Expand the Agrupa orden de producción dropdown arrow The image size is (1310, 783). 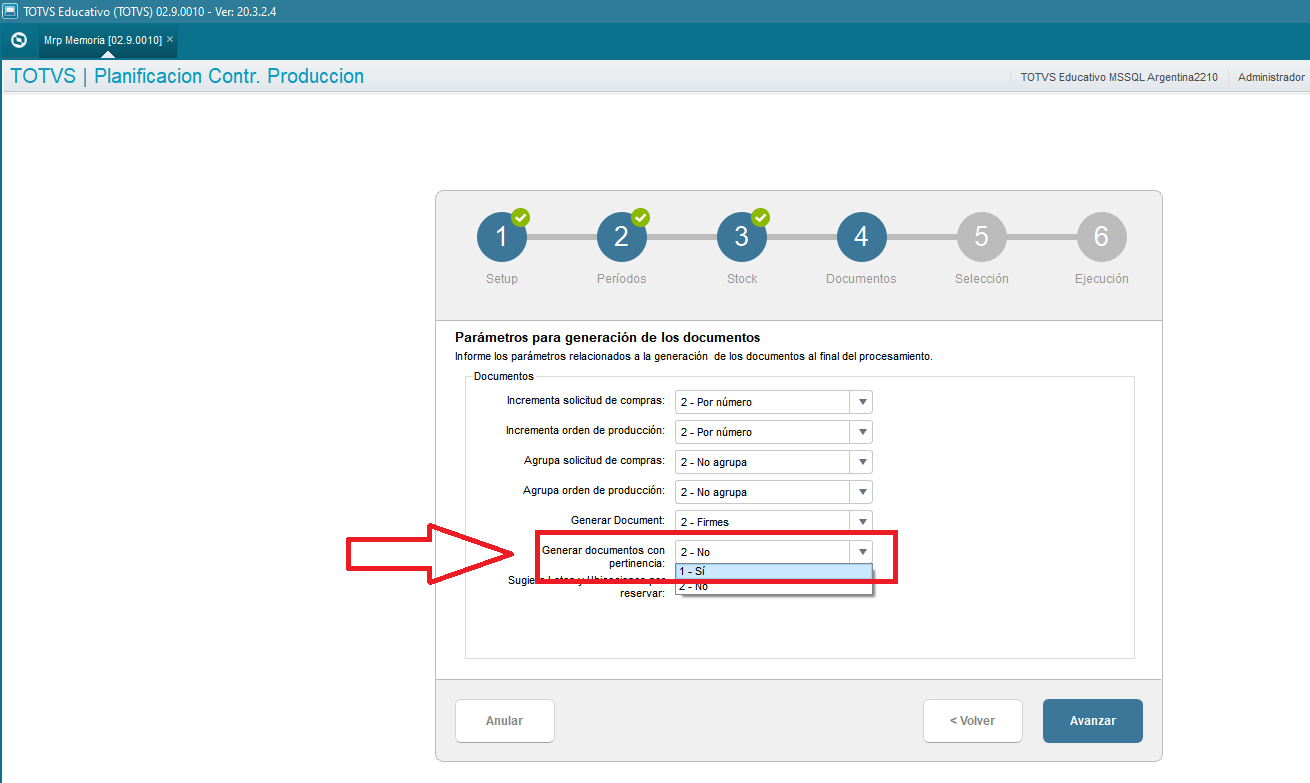pyautogui.click(x=861, y=492)
